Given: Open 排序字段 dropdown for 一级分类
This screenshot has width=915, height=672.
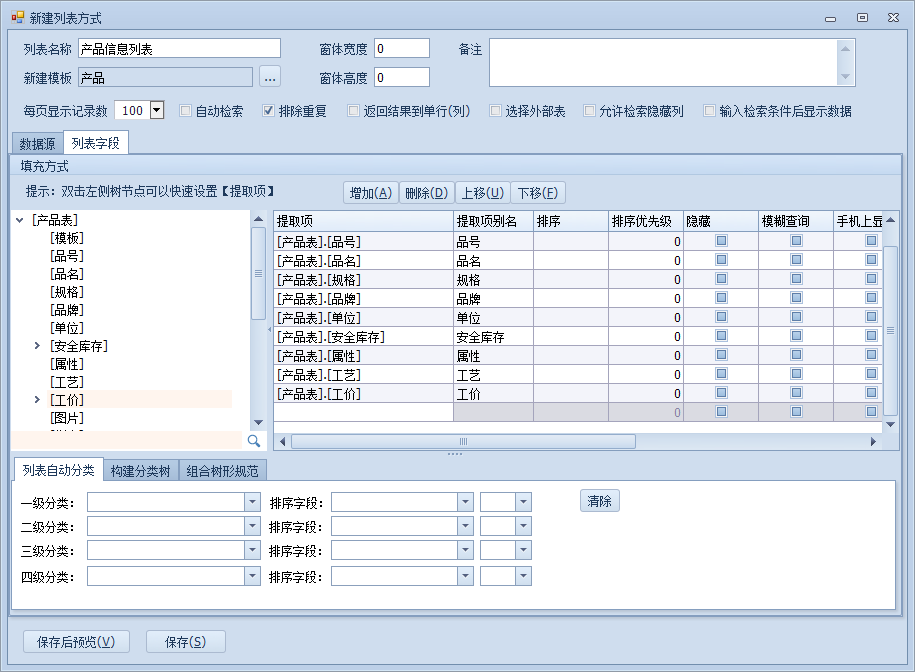Looking at the screenshot, I should [x=465, y=502].
